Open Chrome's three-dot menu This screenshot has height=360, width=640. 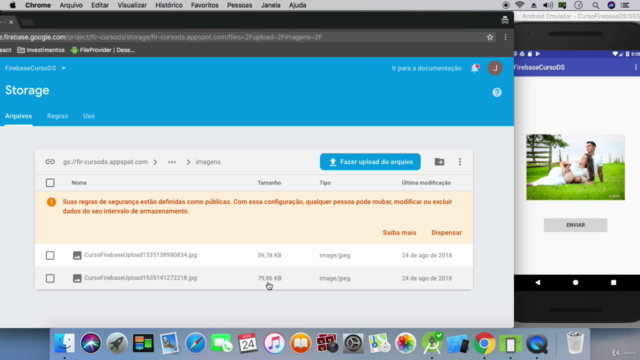(505, 37)
